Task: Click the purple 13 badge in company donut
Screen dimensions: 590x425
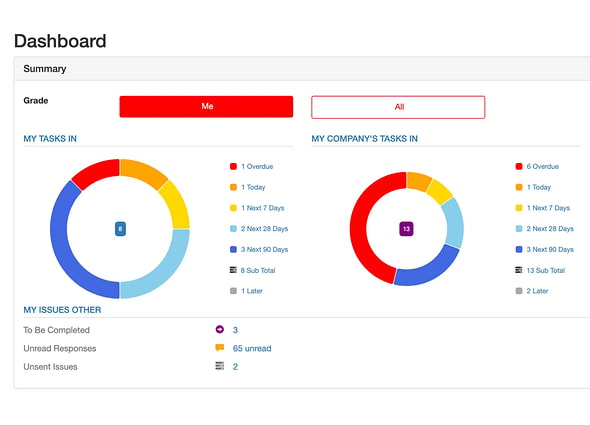Action: click(406, 229)
